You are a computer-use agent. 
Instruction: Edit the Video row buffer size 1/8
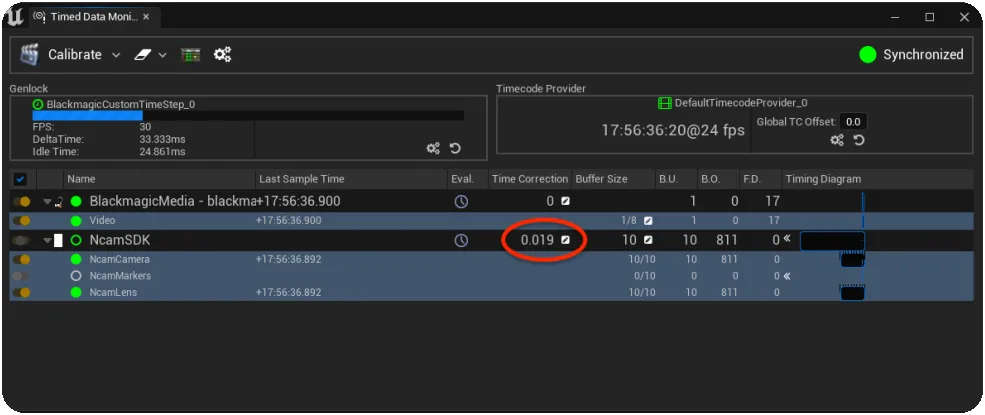(x=628, y=221)
